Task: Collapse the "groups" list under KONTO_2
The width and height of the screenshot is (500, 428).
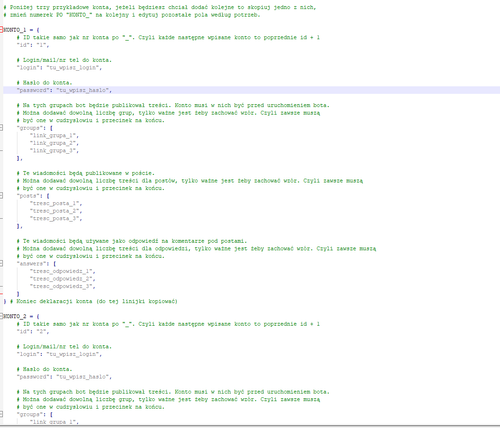Action: pyautogui.click(x=1, y=414)
